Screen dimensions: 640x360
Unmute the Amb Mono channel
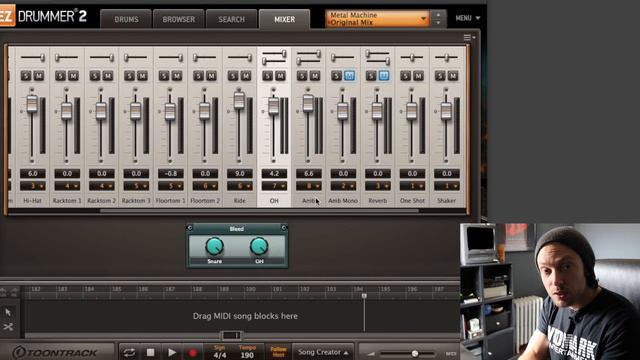(349, 76)
